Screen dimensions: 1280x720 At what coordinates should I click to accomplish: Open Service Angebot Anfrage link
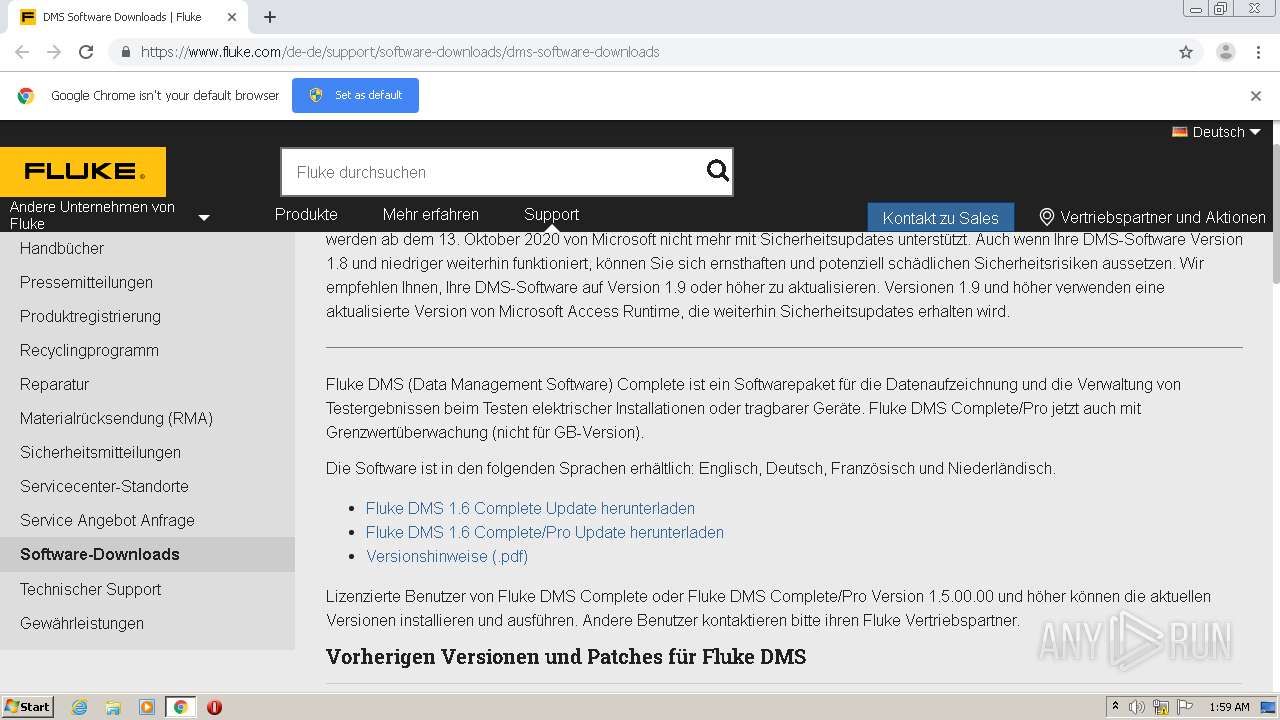[107, 520]
